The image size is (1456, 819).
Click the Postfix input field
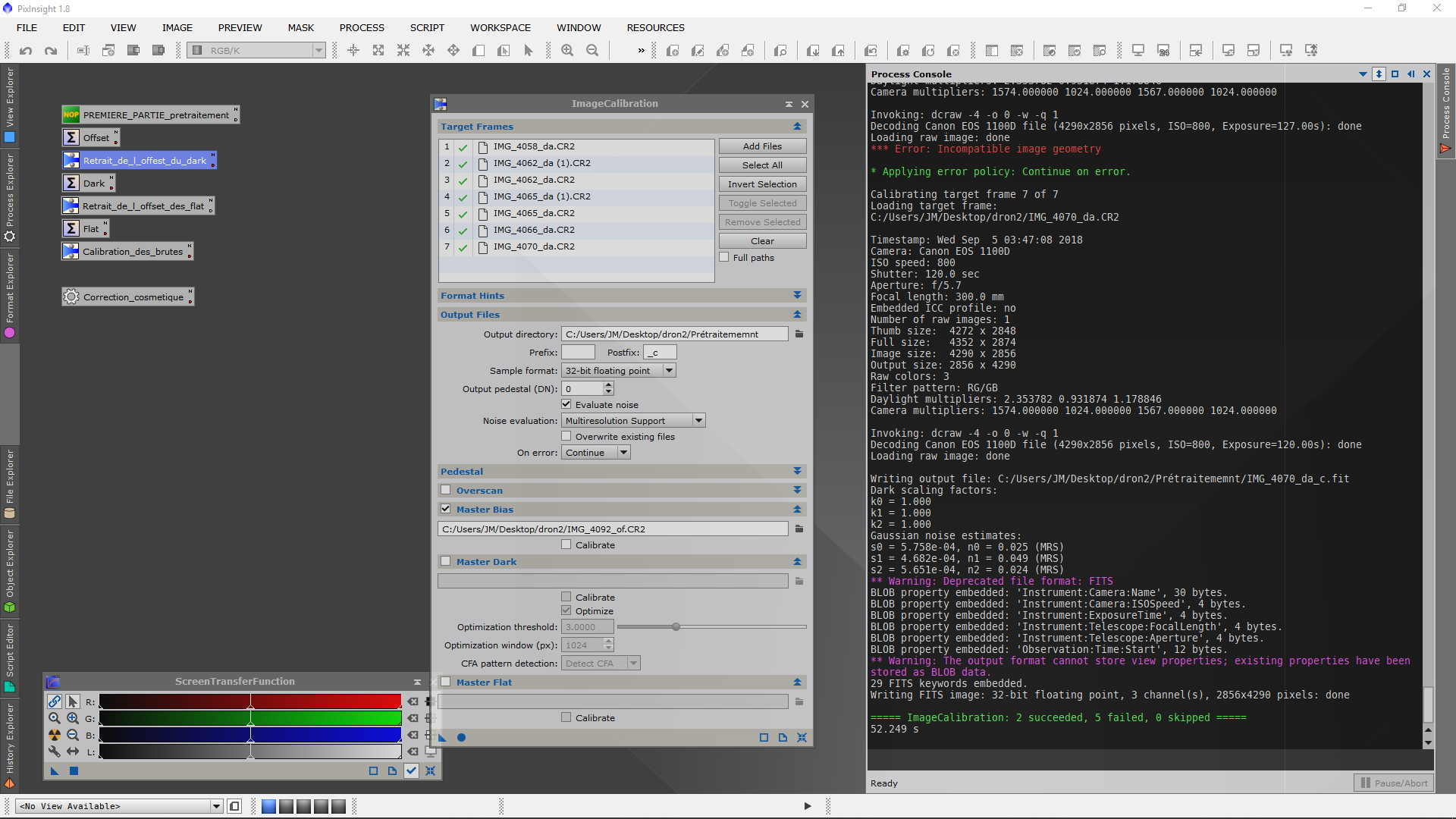[659, 352]
